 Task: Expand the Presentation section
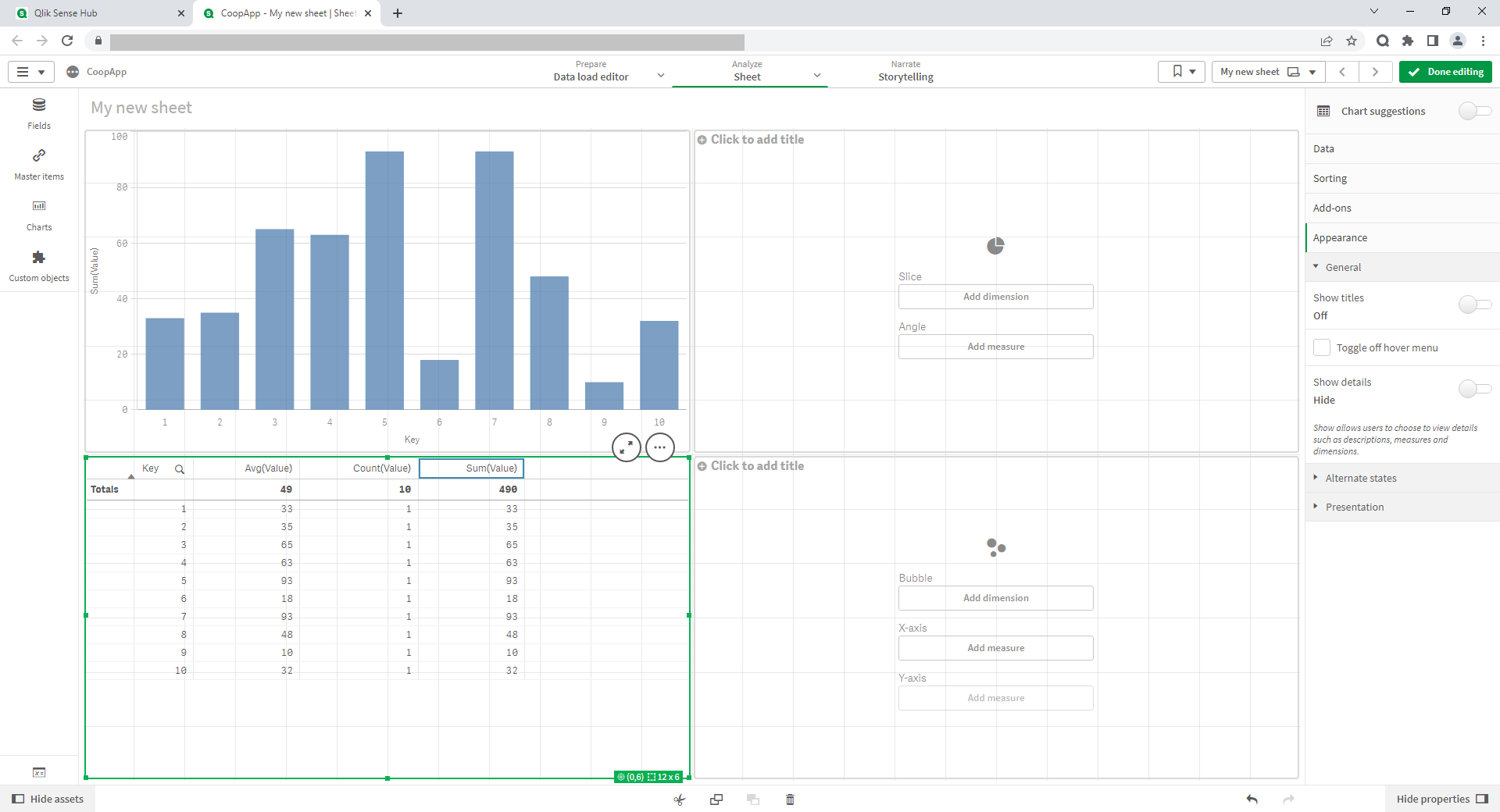pyautogui.click(x=1354, y=507)
